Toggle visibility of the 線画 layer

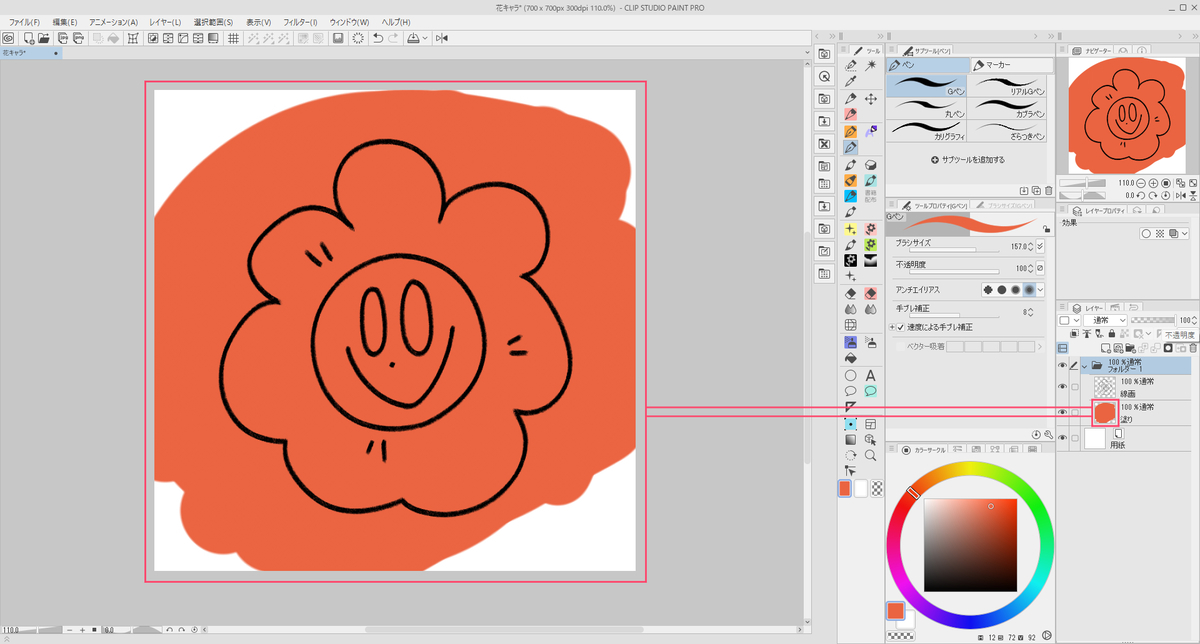point(1062,386)
